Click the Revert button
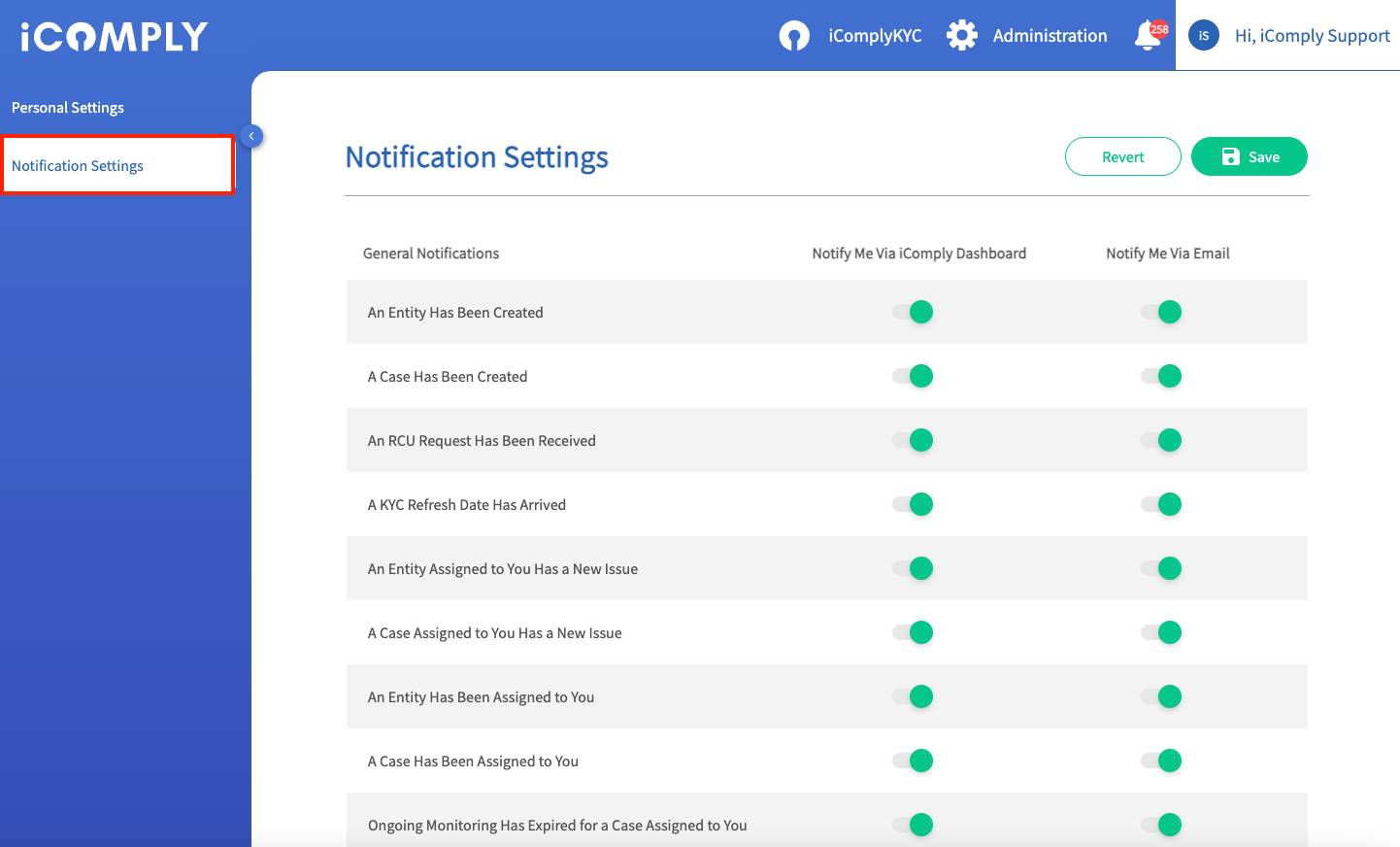The height and width of the screenshot is (847, 1400). pyautogui.click(x=1123, y=156)
